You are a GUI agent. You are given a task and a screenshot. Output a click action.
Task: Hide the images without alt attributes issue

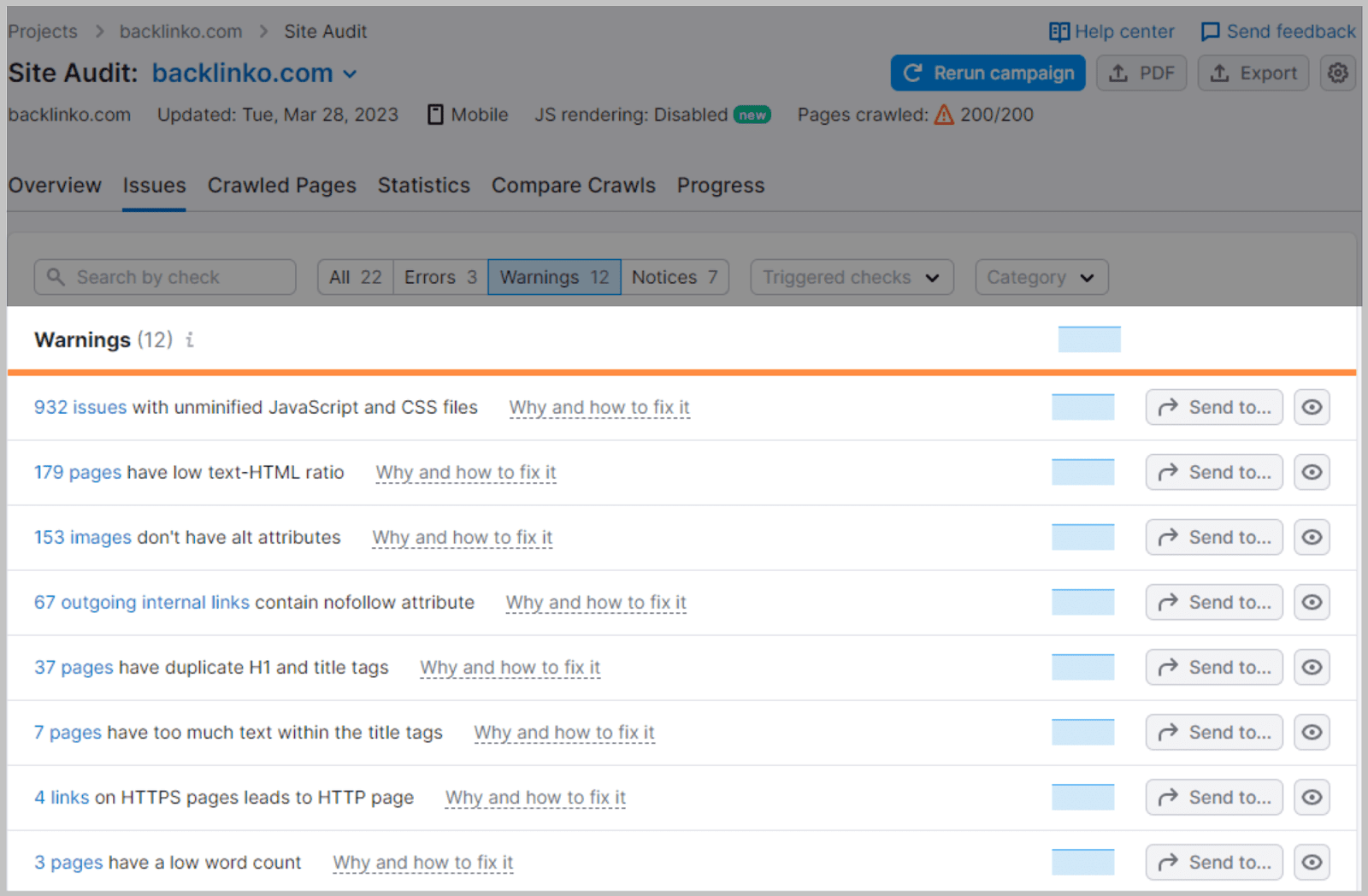tap(1312, 537)
